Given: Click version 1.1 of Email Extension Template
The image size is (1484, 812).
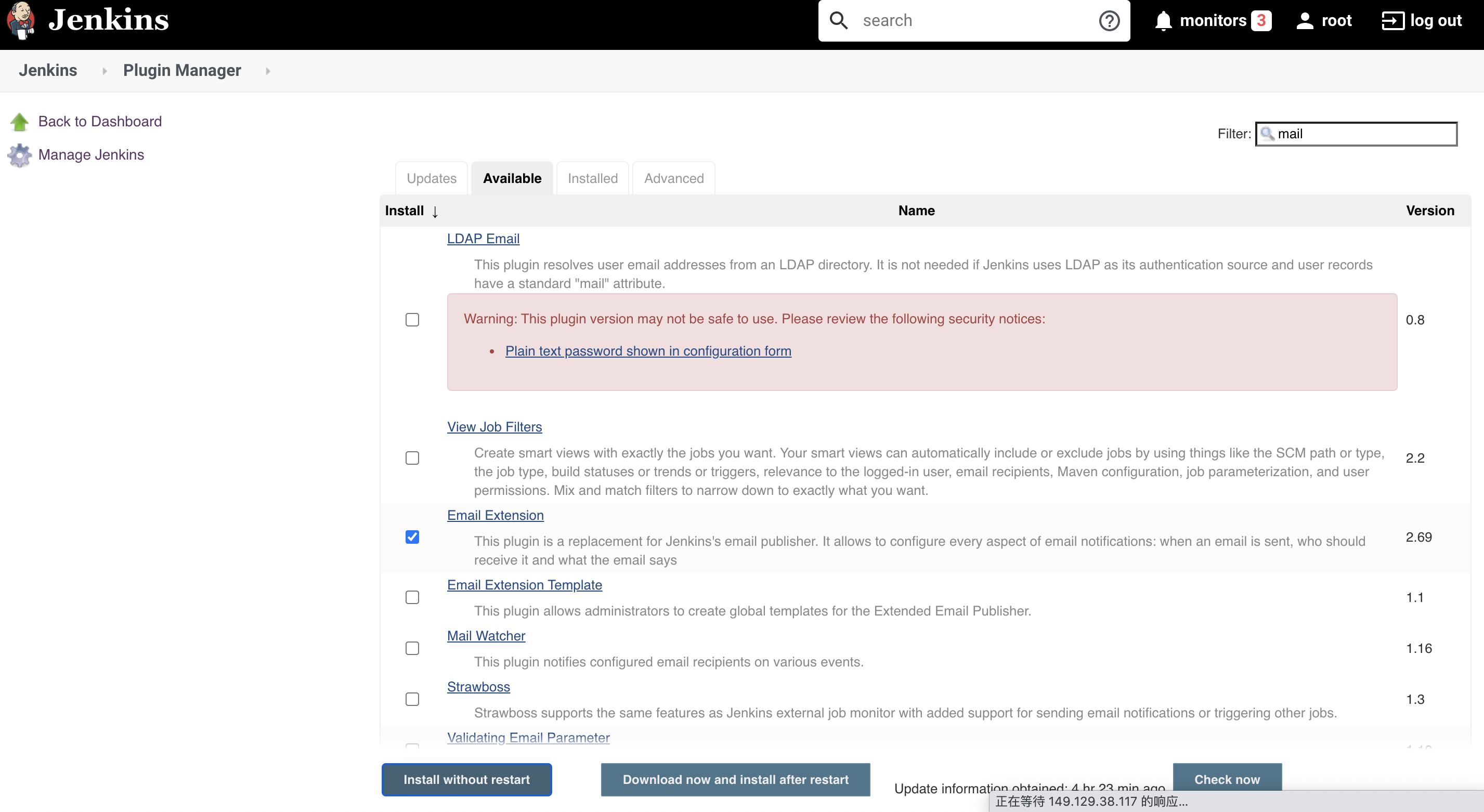Looking at the screenshot, I should click(x=1414, y=598).
